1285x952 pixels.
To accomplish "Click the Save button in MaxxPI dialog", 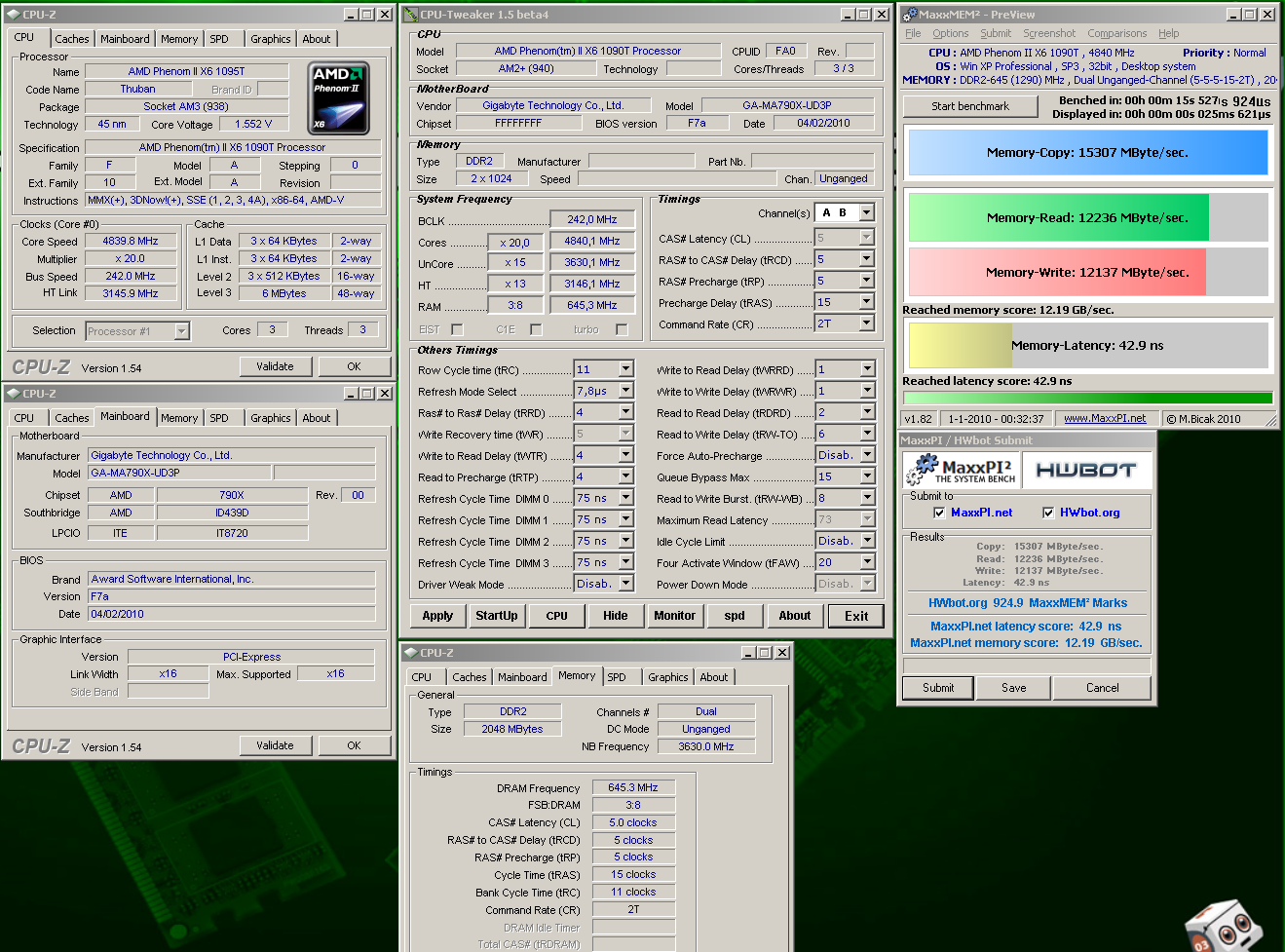I will click(x=1014, y=688).
